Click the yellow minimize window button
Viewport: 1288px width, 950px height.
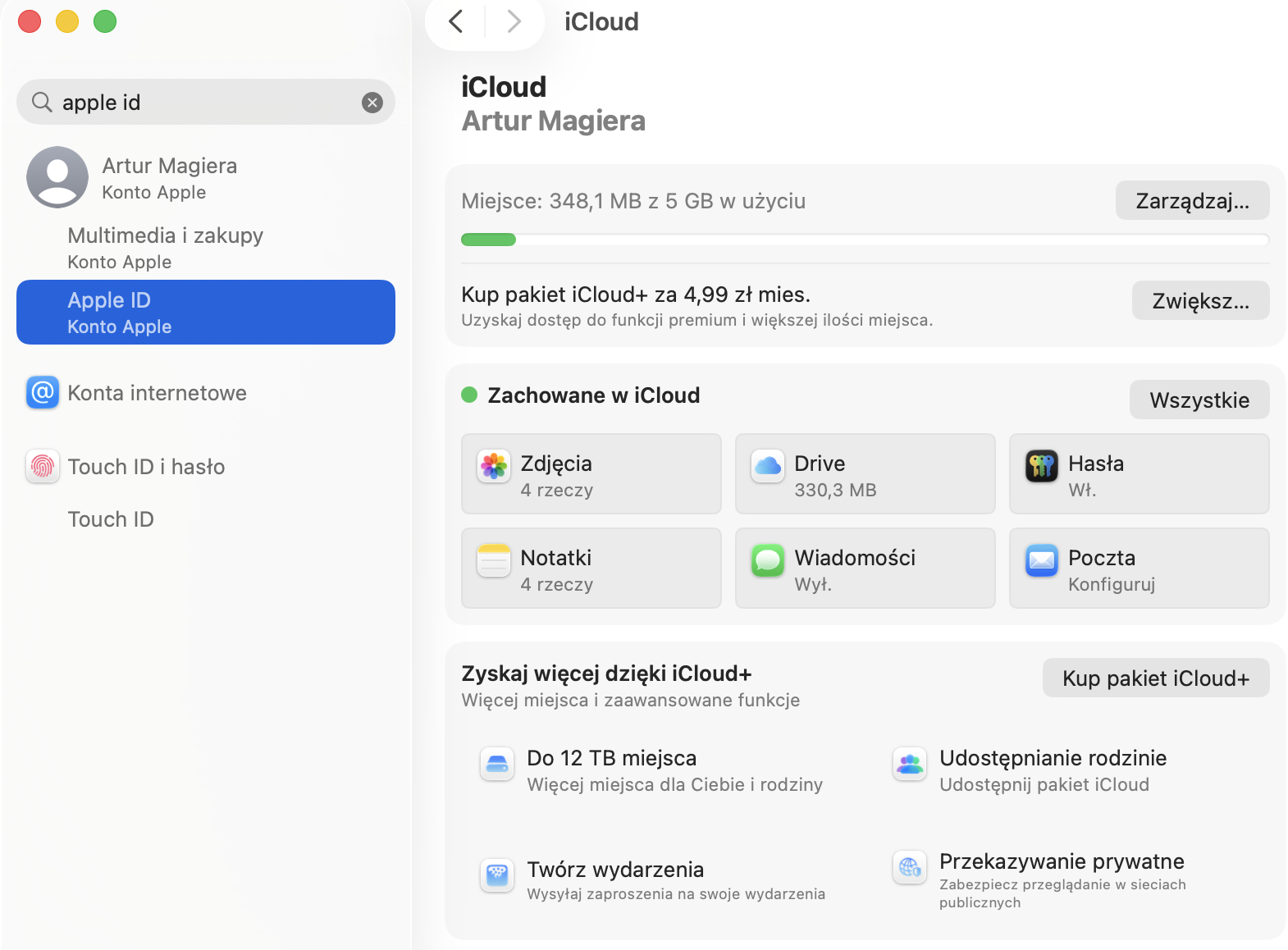(x=67, y=21)
